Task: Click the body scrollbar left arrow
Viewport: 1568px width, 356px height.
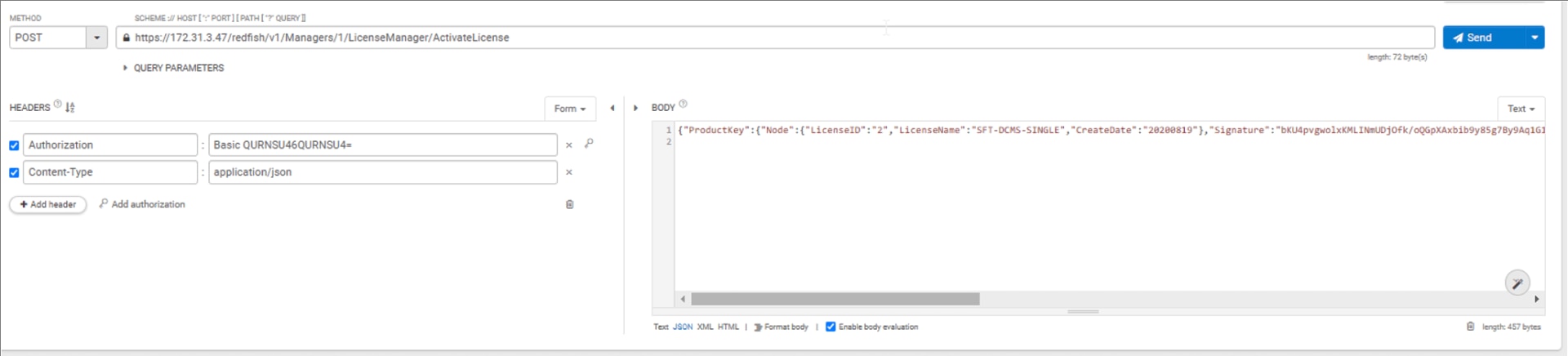Action: tap(683, 299)
